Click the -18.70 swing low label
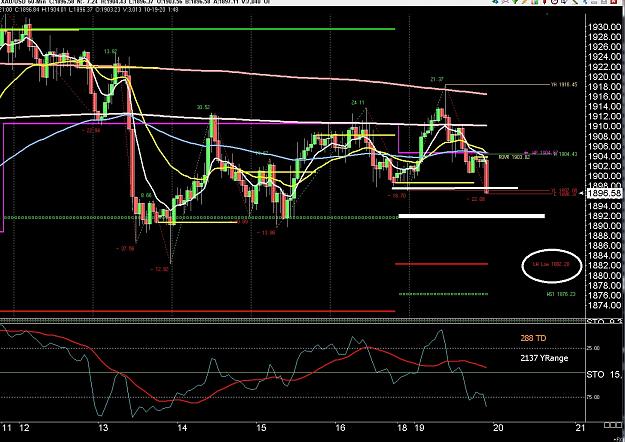The image size is (625, 442). (399, 196)
